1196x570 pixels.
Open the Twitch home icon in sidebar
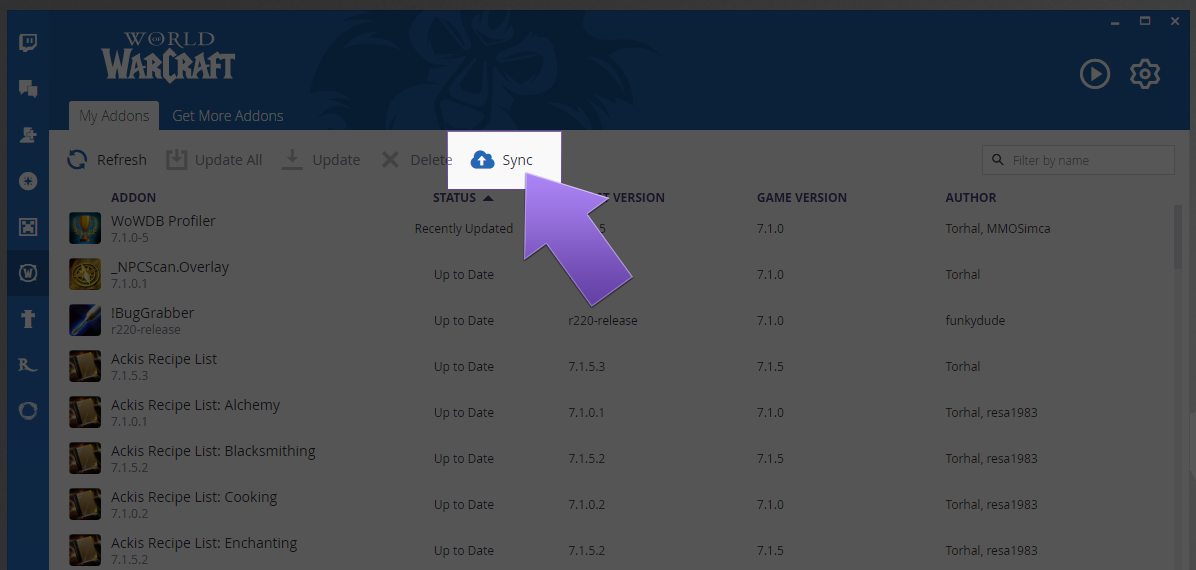[28, 43]
